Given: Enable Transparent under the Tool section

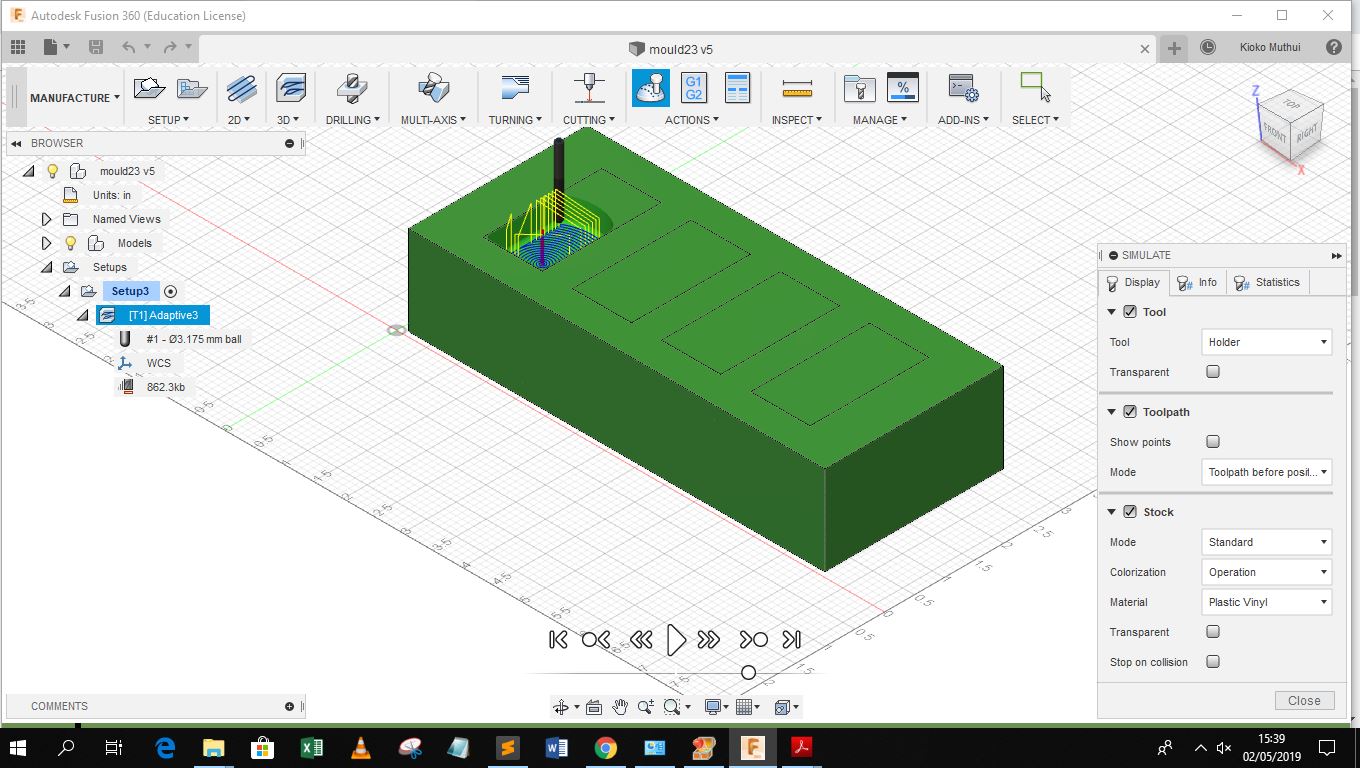Looking at the screenshot, I should point(1213,372).
